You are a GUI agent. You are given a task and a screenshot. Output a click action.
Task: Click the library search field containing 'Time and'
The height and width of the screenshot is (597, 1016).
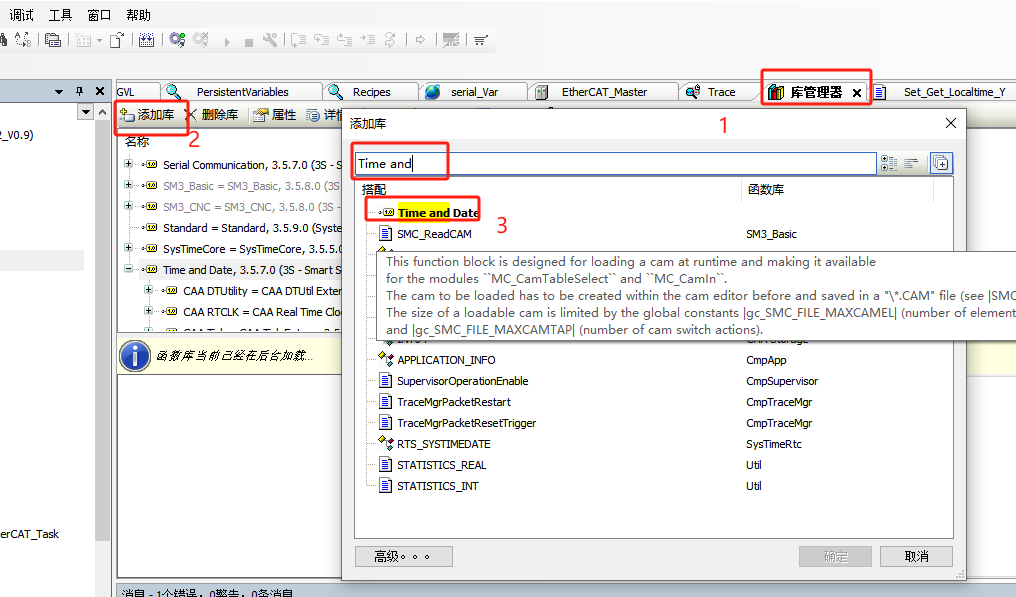tap(615, 163)
